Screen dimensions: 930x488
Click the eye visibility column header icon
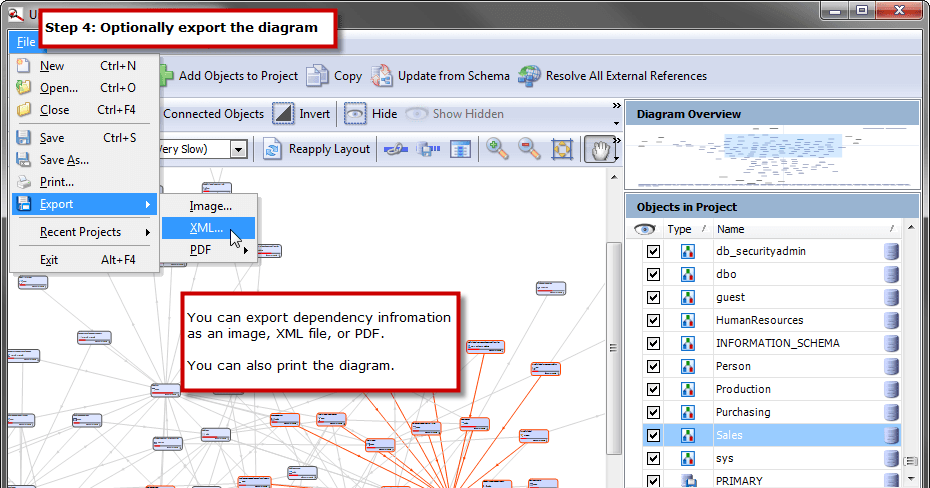(644, 229)
